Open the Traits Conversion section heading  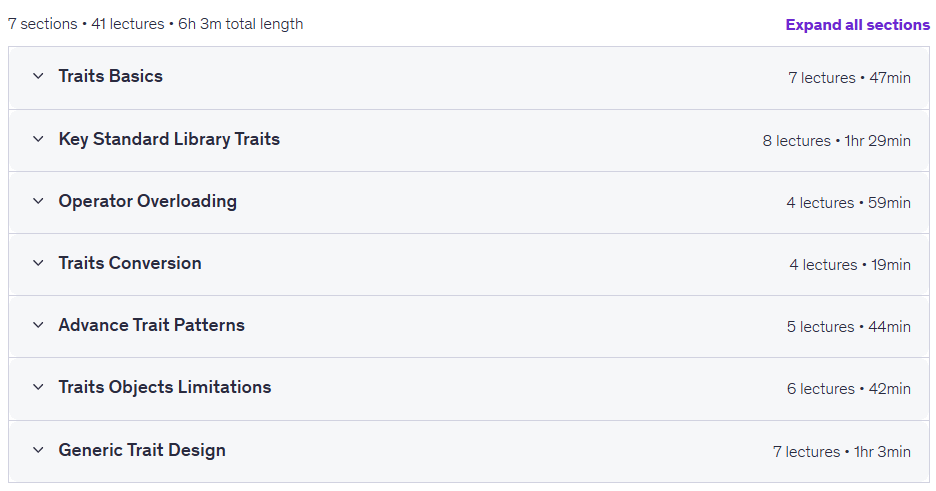tap(130, 263)
